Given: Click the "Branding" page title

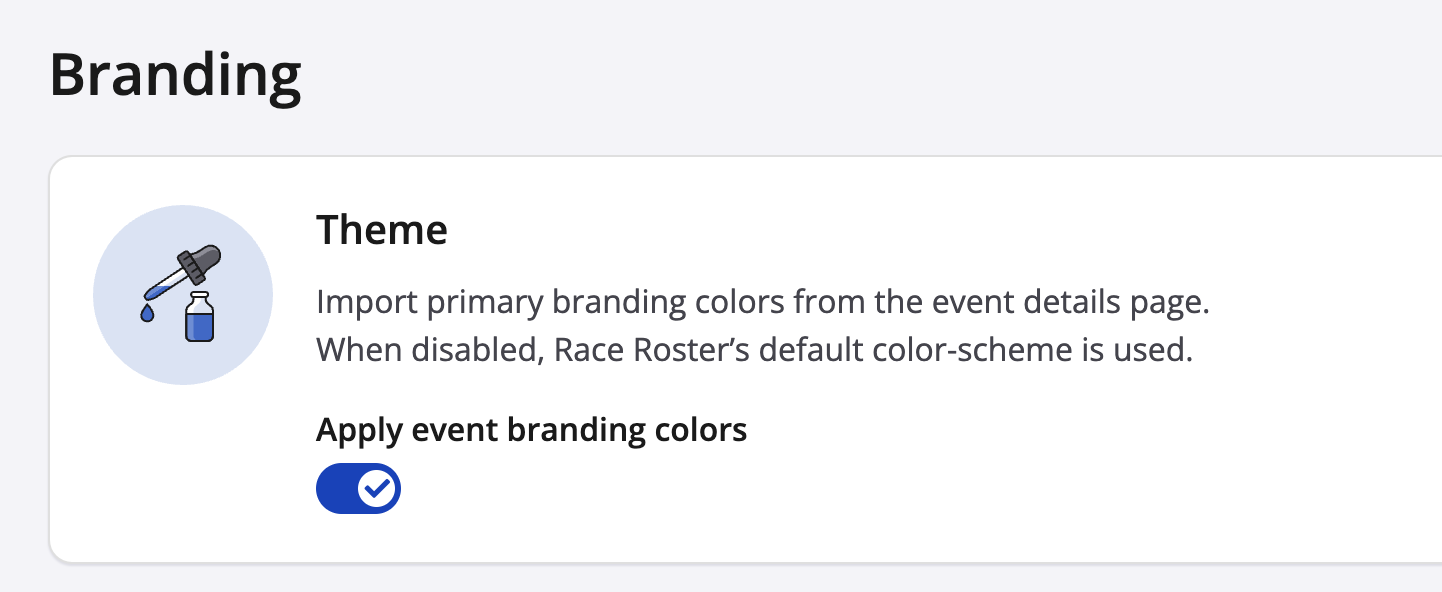Looking at the screenshot, I should click(175, 75).
